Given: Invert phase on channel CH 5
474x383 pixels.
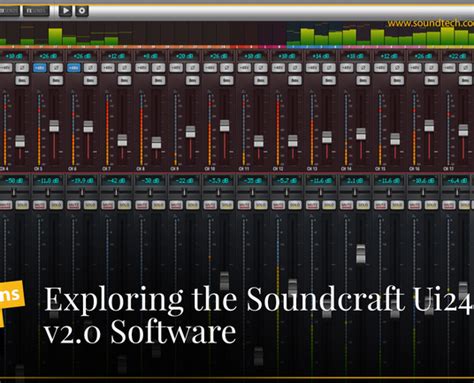Looking at the screenshot, I should [56, 68].
